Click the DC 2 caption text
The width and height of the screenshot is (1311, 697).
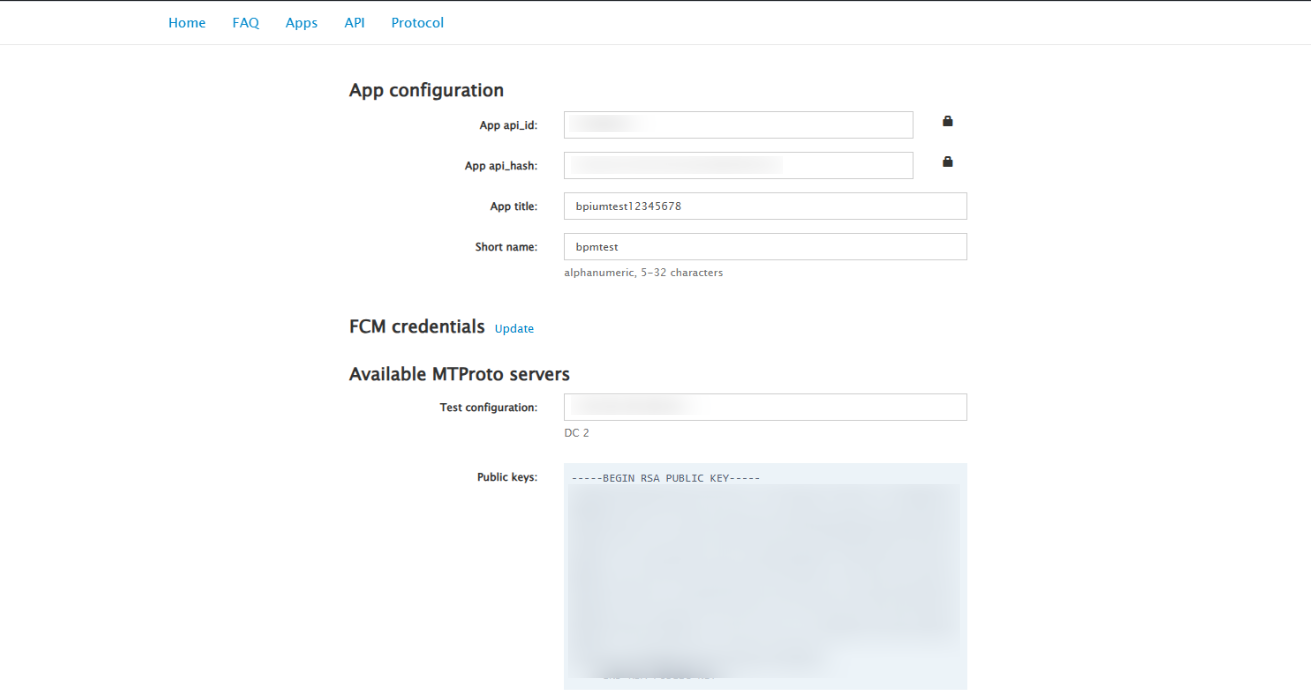pos(577,433)
